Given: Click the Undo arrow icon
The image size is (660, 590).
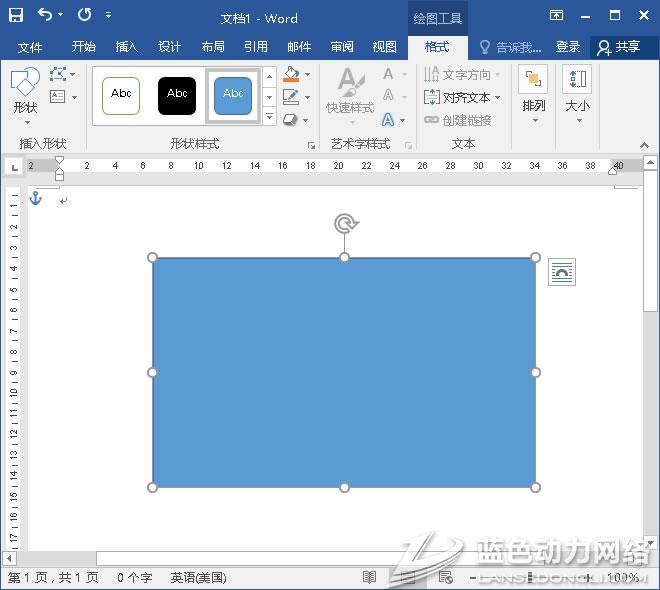Looking at the screenshot, I should [45, 15].
